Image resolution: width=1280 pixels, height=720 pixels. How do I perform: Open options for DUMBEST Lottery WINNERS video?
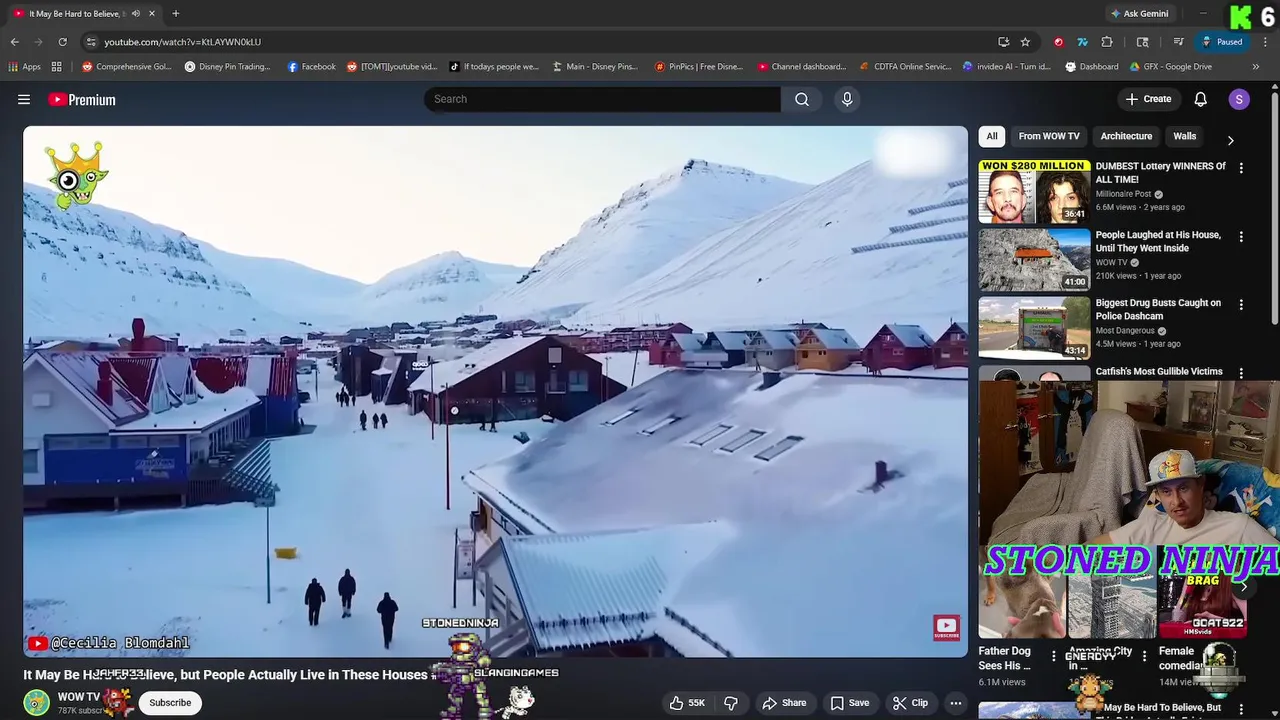[x=1241, y=168]
